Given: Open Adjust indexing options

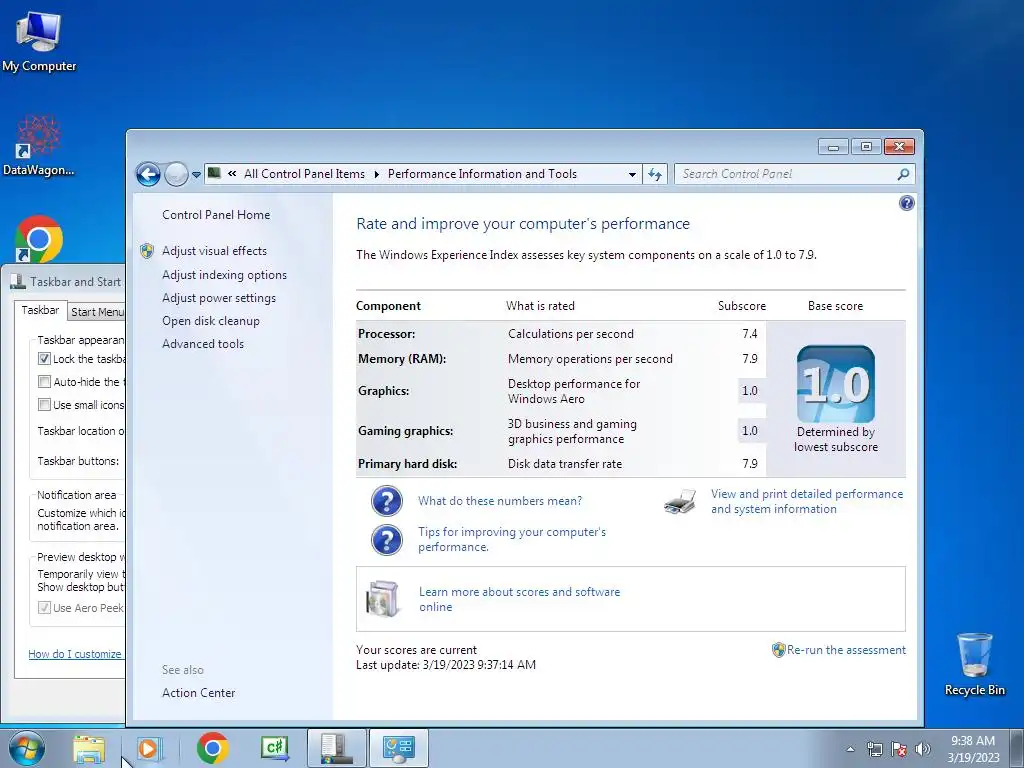Looking at the screenshot, I should [224, 275].
